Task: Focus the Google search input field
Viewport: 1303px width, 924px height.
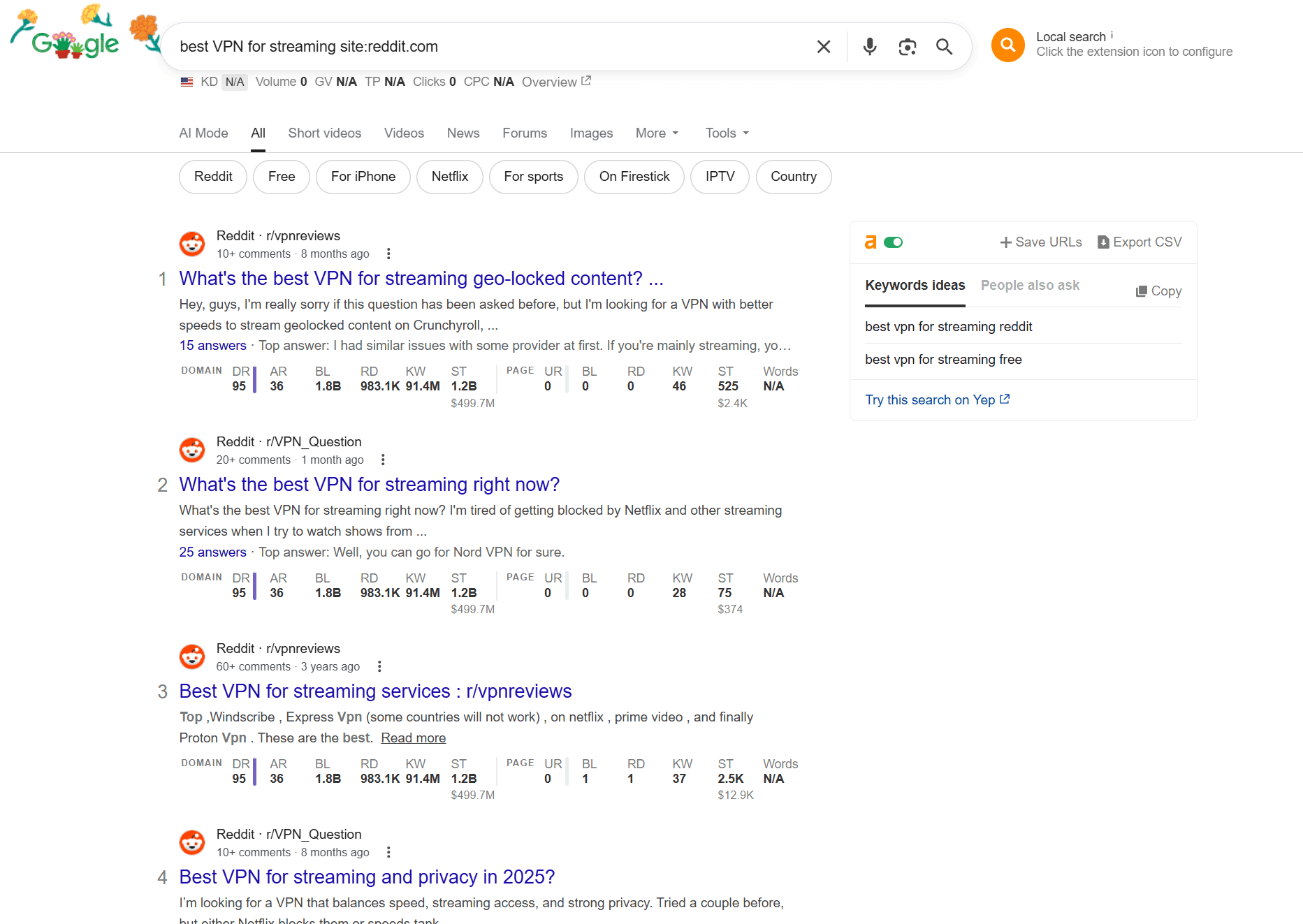Action: click(489, 47)
